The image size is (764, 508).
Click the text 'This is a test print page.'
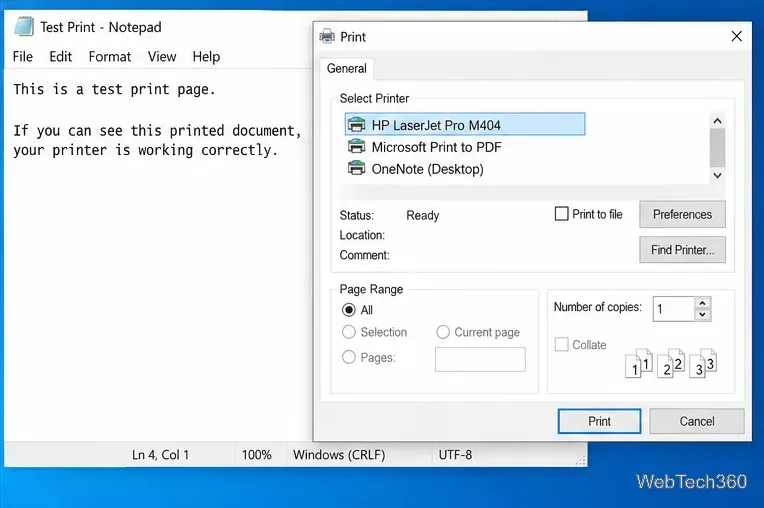coord(114,90)
